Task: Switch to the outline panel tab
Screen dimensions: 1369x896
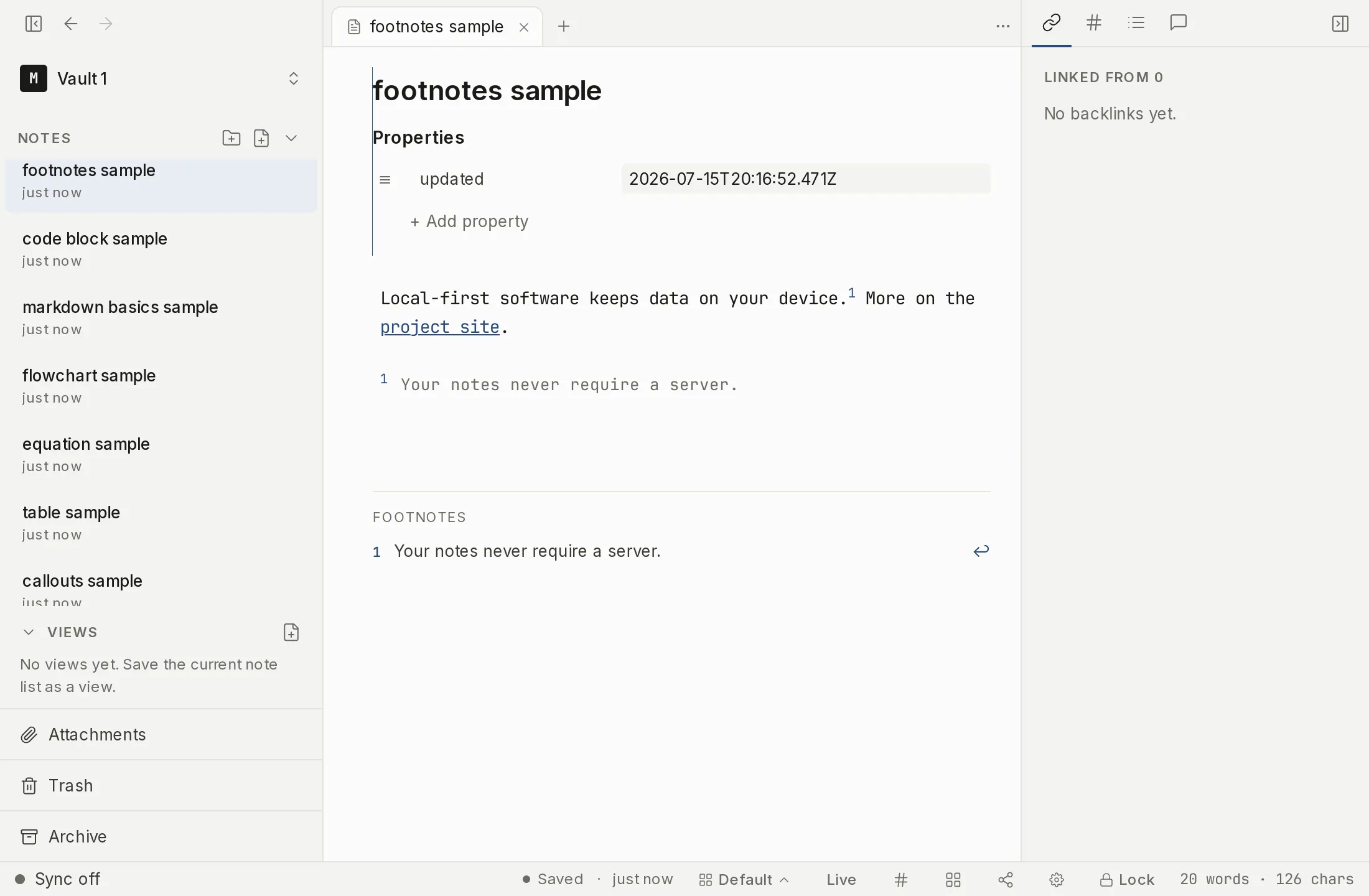Action: (1136, 23)
